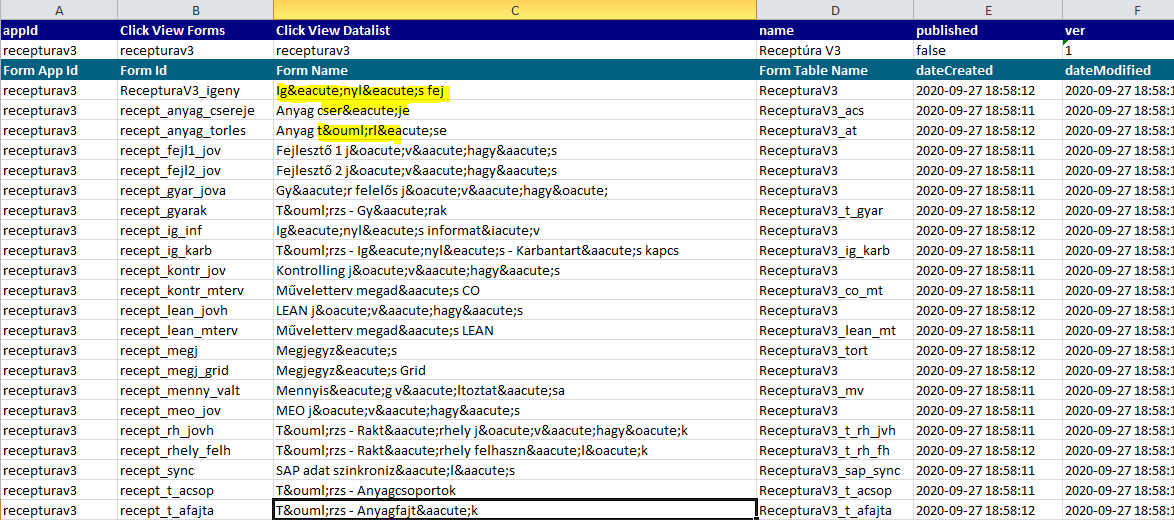Select the 'ReceptuaV3_ig_karb' table name cell

pos(834,250)
